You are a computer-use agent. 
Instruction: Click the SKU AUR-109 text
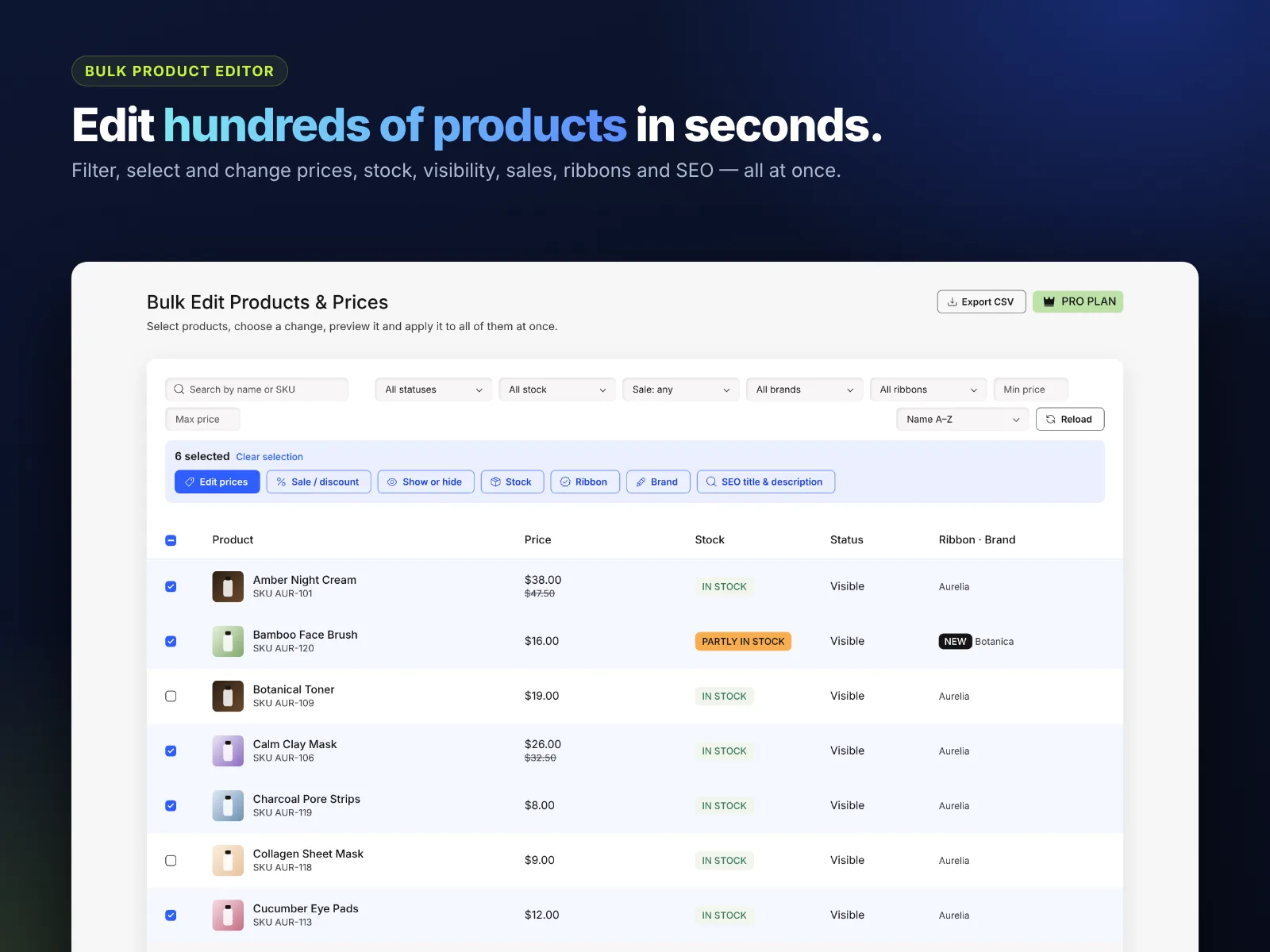pos(283,703)
